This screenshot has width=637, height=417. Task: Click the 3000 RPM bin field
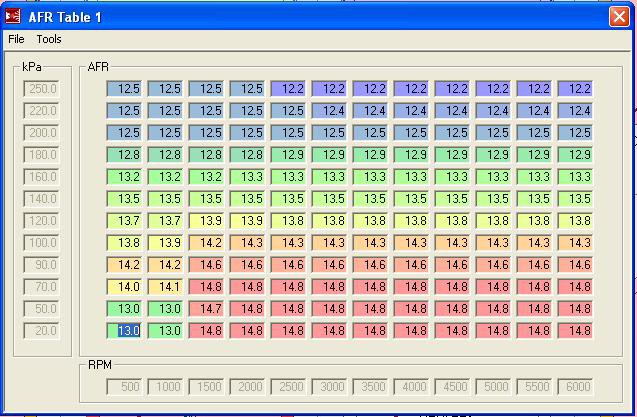coord(329,386)
